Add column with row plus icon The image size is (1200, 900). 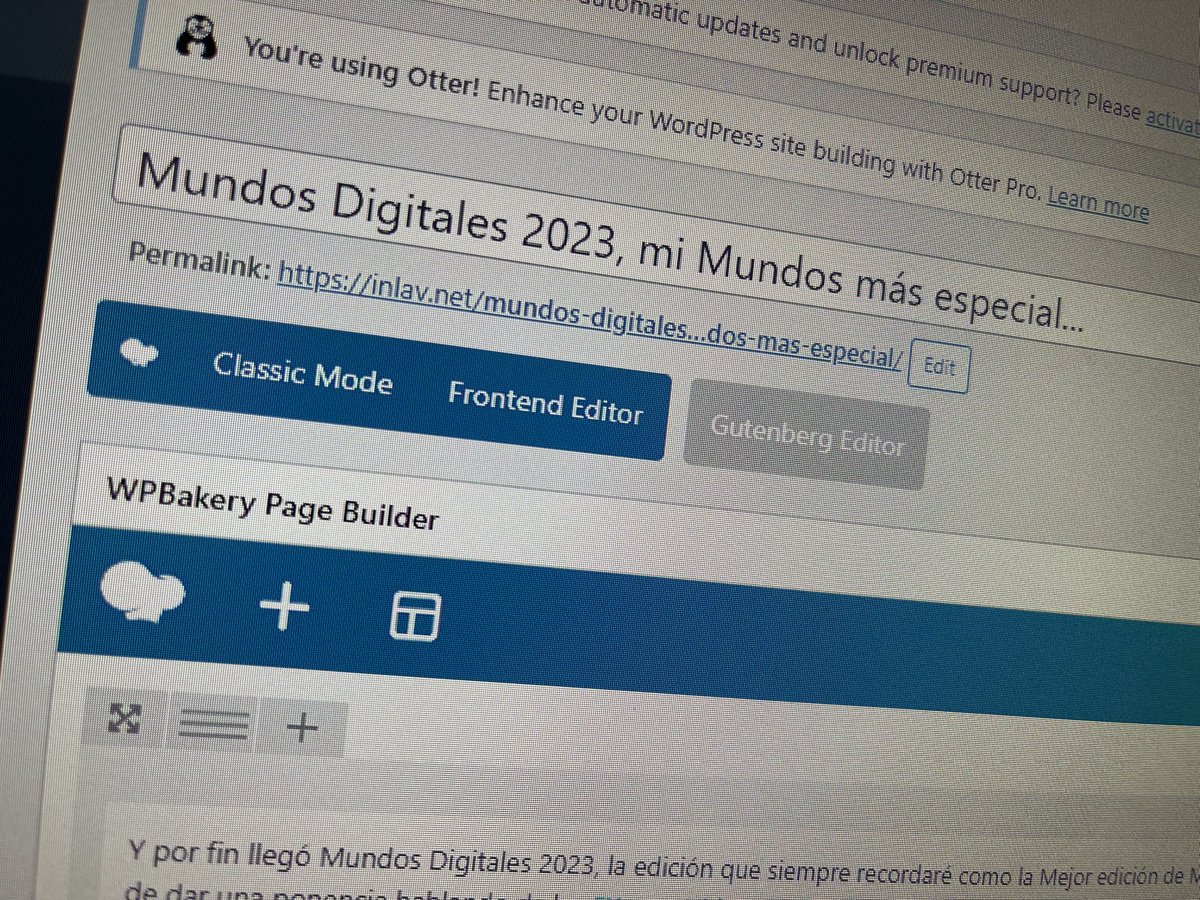point(301,728)
